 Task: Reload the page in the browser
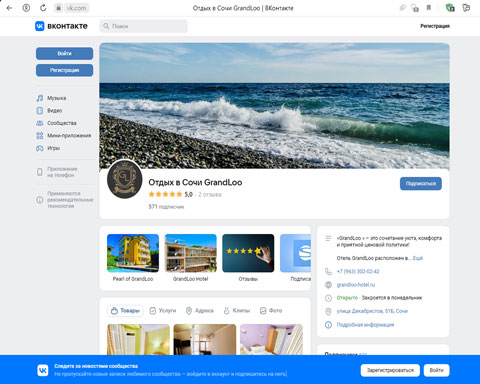[43, 8]
